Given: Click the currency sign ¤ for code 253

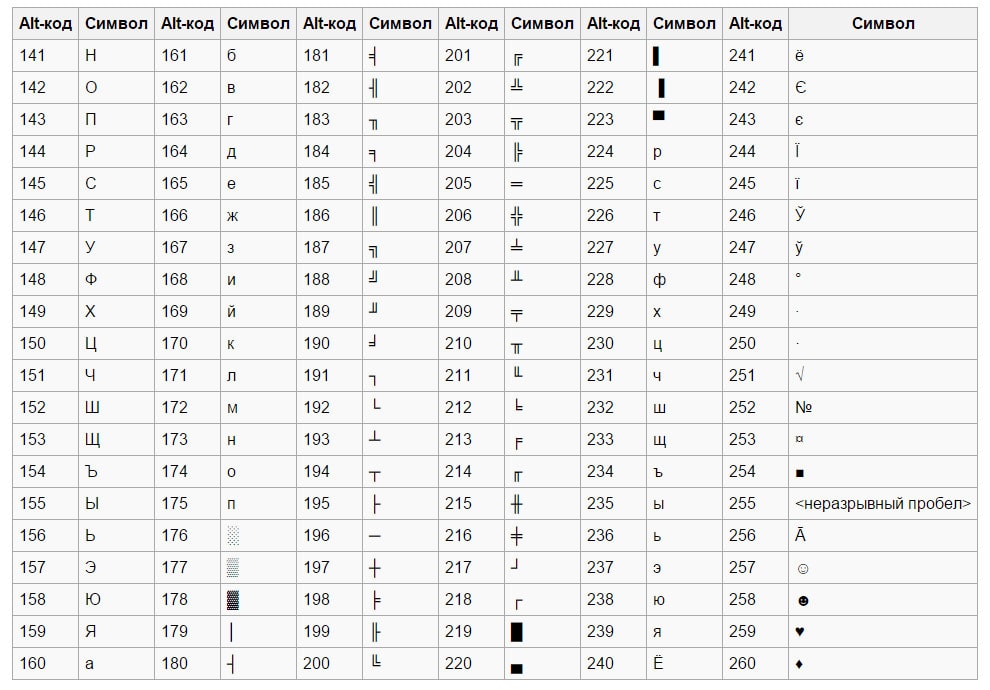Looking at the screenshot, I should (799, 439).
